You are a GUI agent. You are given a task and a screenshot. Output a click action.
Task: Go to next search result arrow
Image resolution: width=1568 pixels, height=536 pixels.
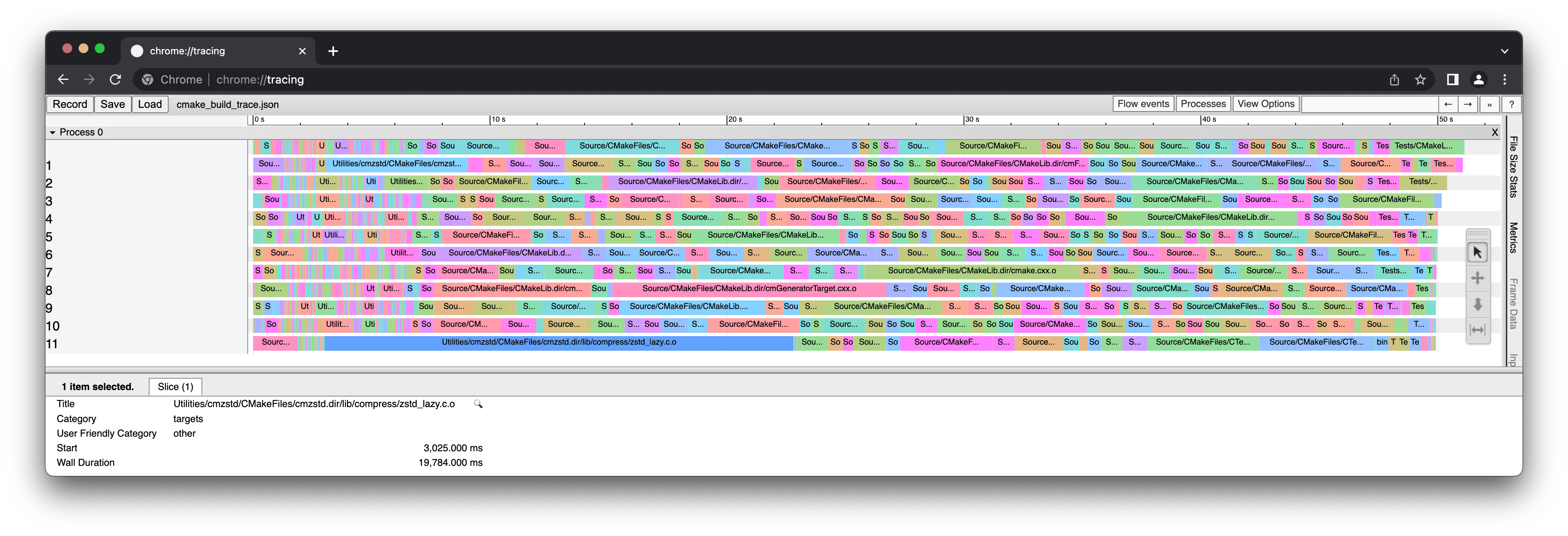[x=1468, y=104]
